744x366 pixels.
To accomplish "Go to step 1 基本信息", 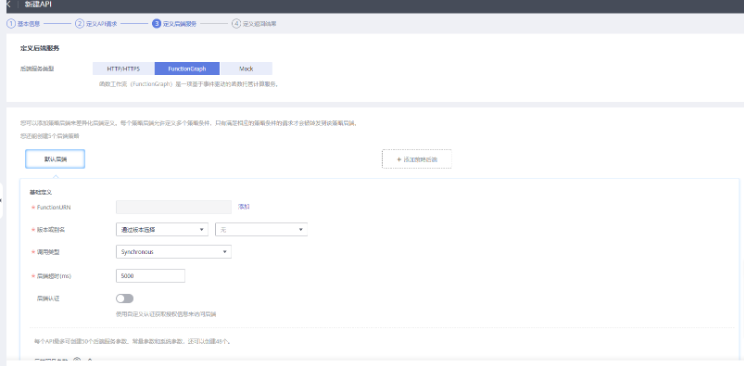I will click(23, 24).
